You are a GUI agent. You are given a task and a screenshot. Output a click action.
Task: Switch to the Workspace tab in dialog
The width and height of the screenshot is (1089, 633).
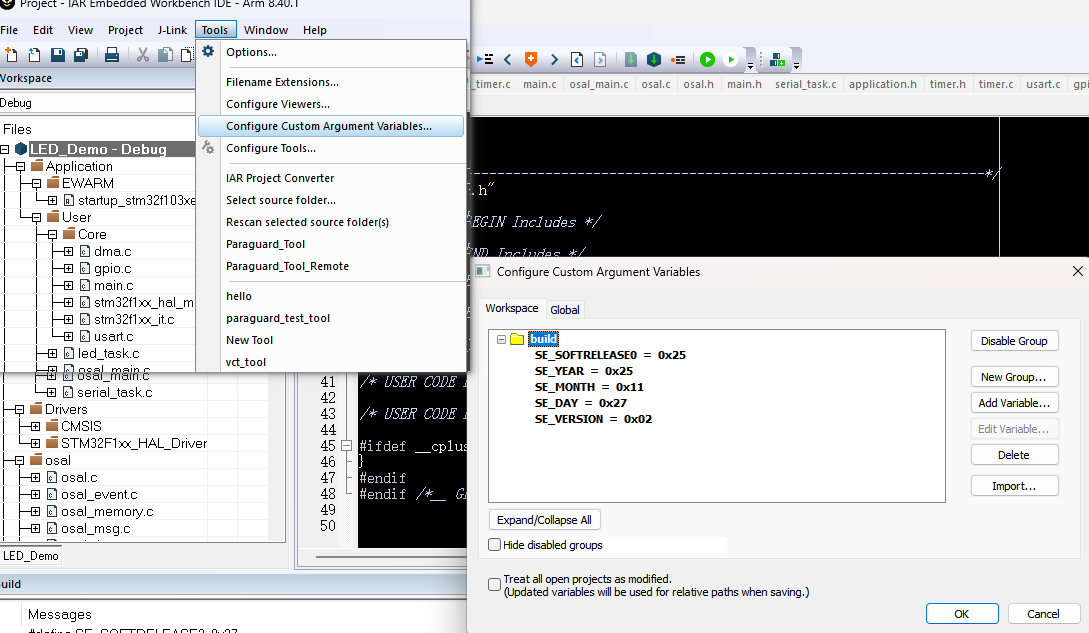(x=512, y=308)
